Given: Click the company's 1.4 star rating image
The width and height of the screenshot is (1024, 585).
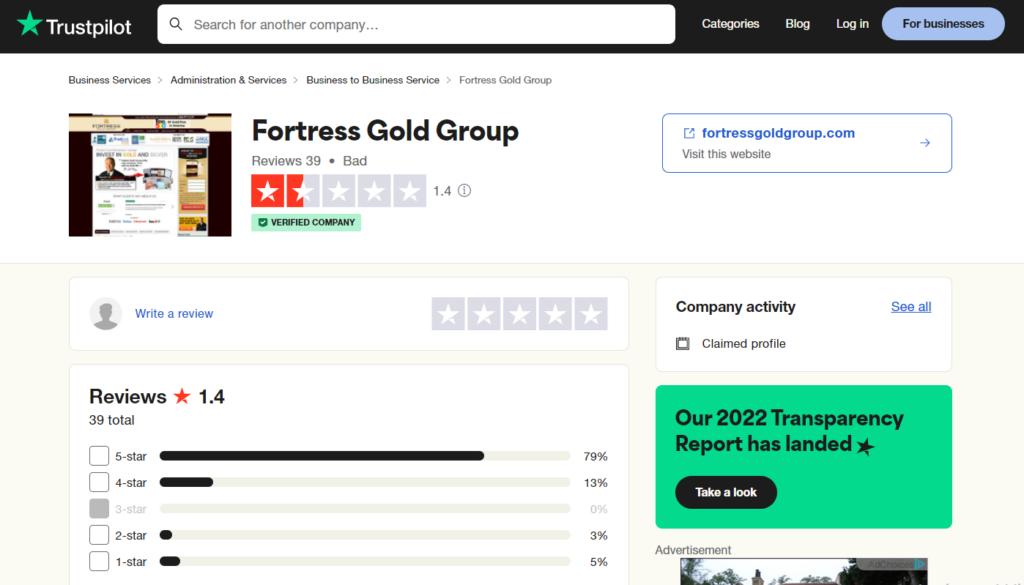Looking at the screenshot, I should (338, 191).
